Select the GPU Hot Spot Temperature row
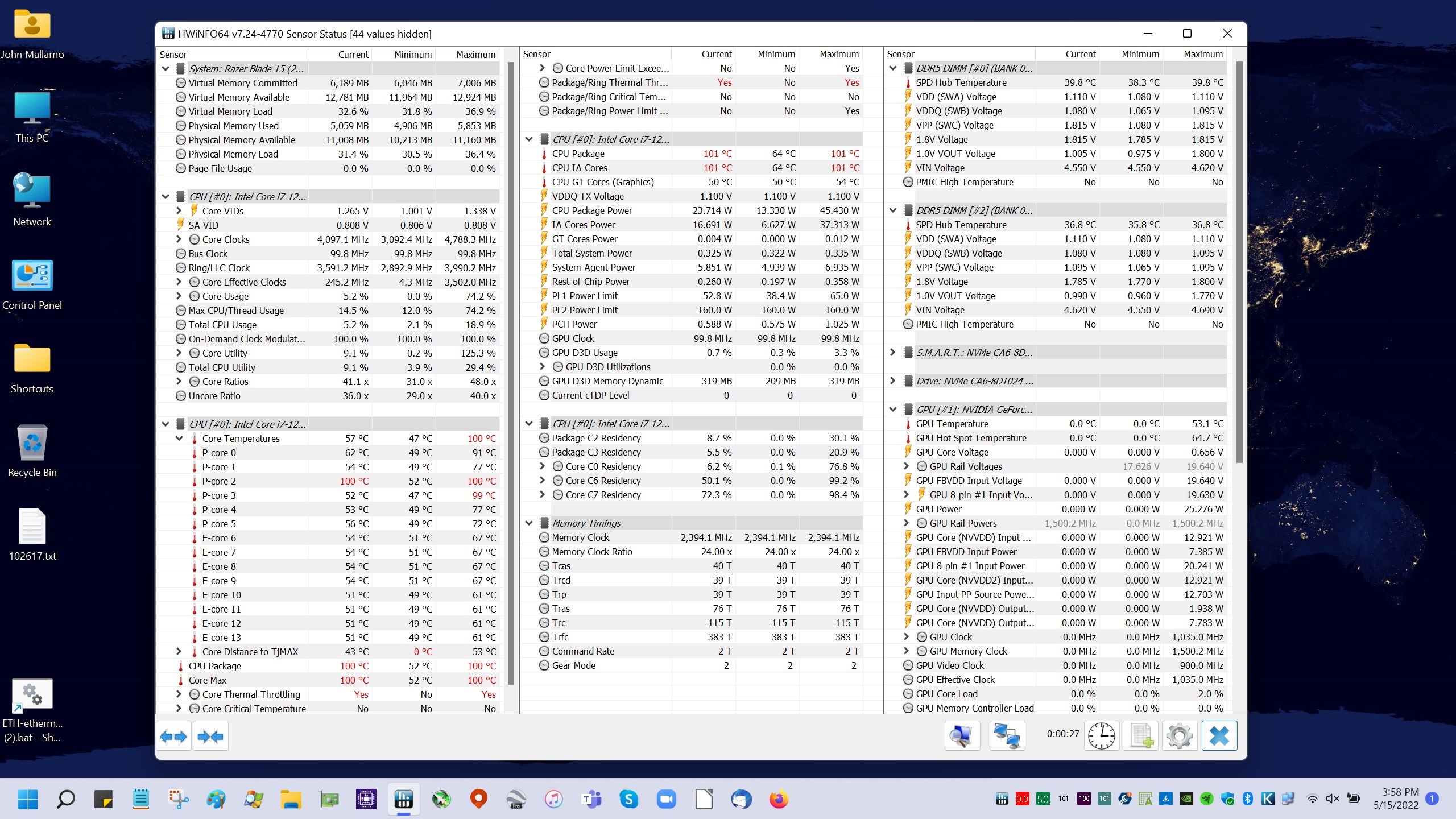 coord(1063,438)
